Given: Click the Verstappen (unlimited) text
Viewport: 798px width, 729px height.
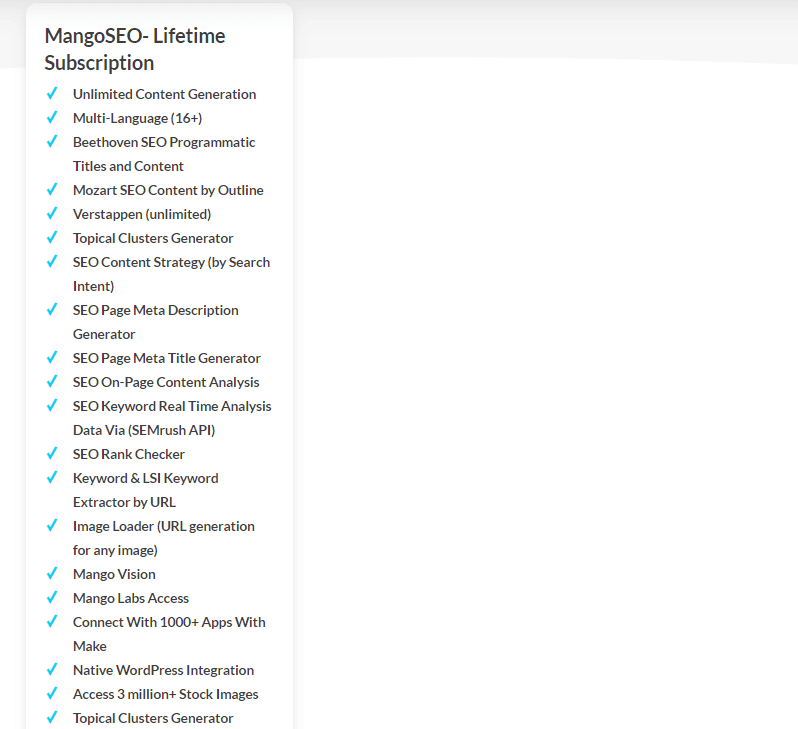Looking at the screenshot, I should coord(142,214).
